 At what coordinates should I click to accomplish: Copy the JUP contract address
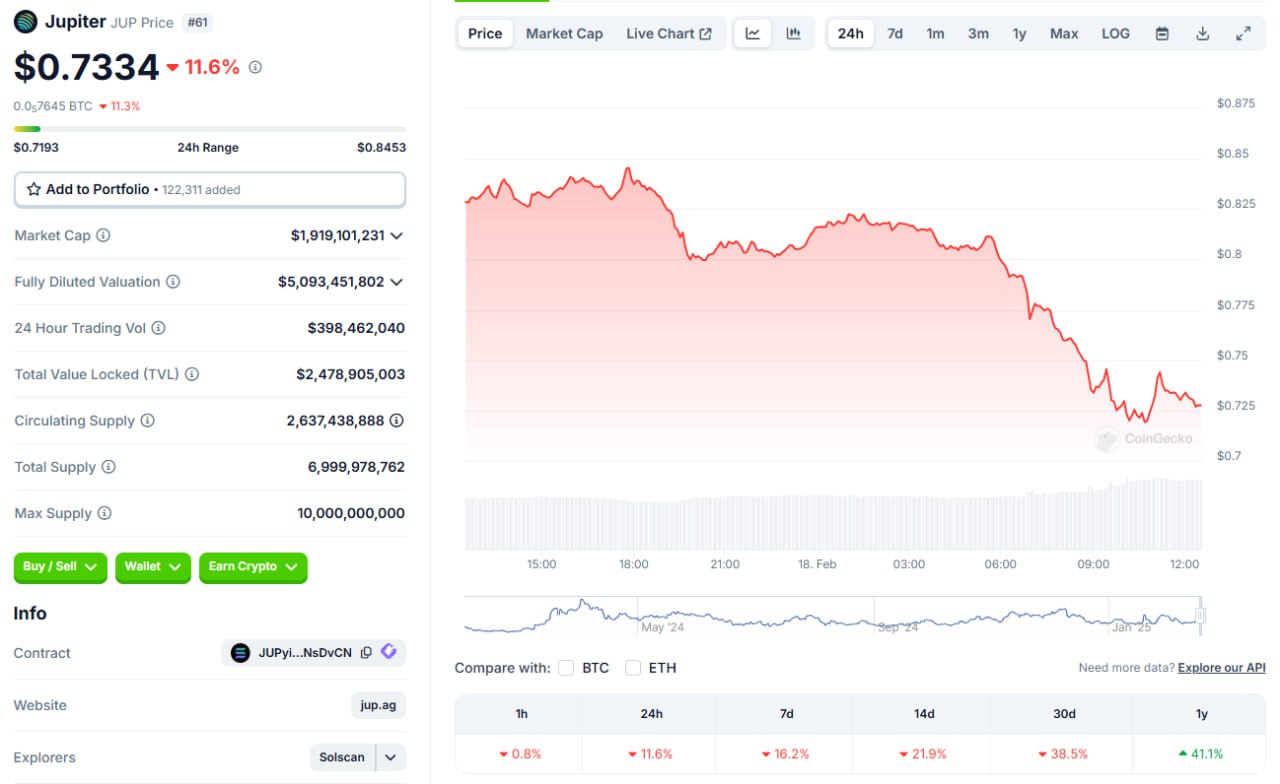click(366, 653)
